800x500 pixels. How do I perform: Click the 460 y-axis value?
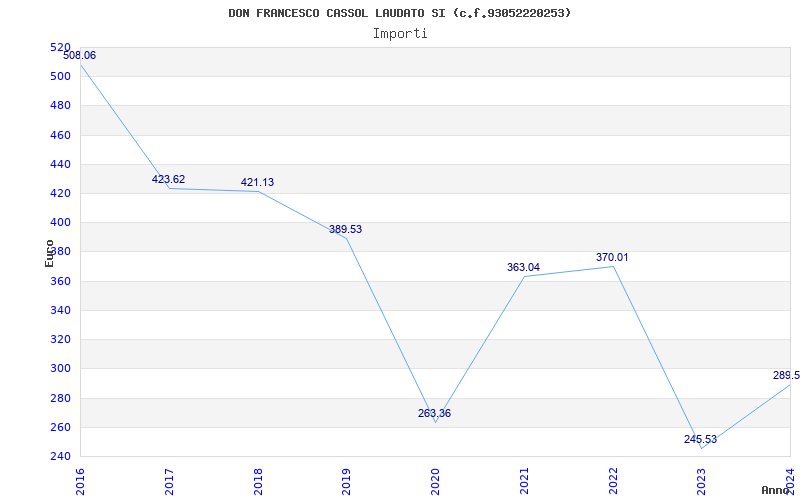tap(60, 135)
